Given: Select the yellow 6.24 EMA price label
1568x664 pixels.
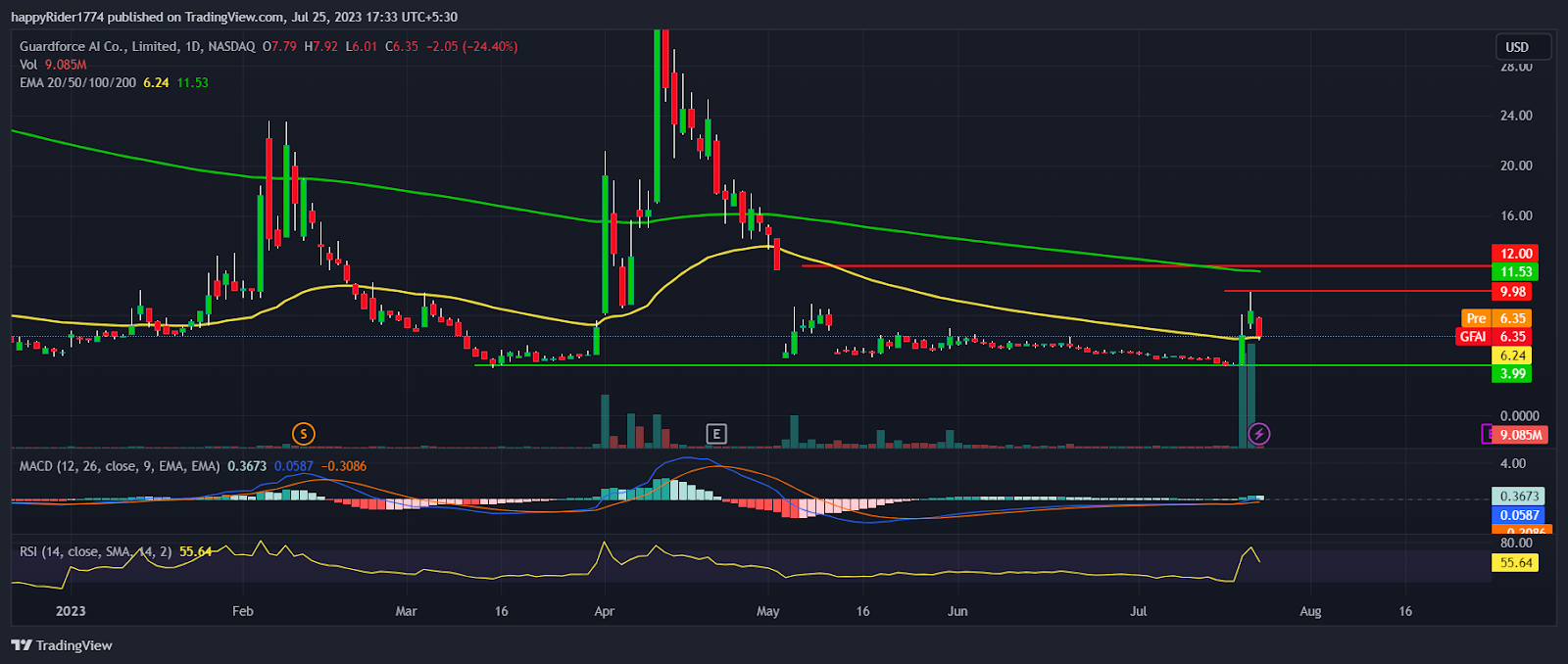Looking at the screenshot, I should [x=1511, y=356].
